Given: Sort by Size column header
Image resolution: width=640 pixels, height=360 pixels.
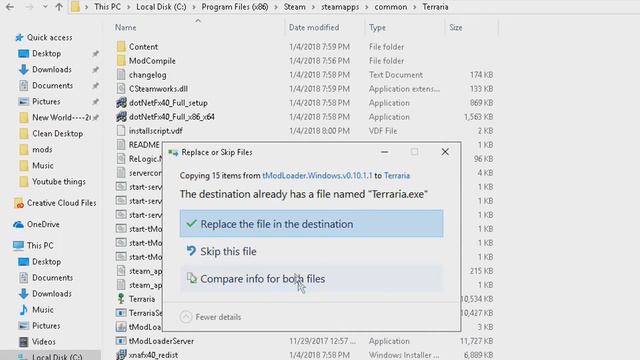Looking at the screenshot, I should click(x=456, y=27).
